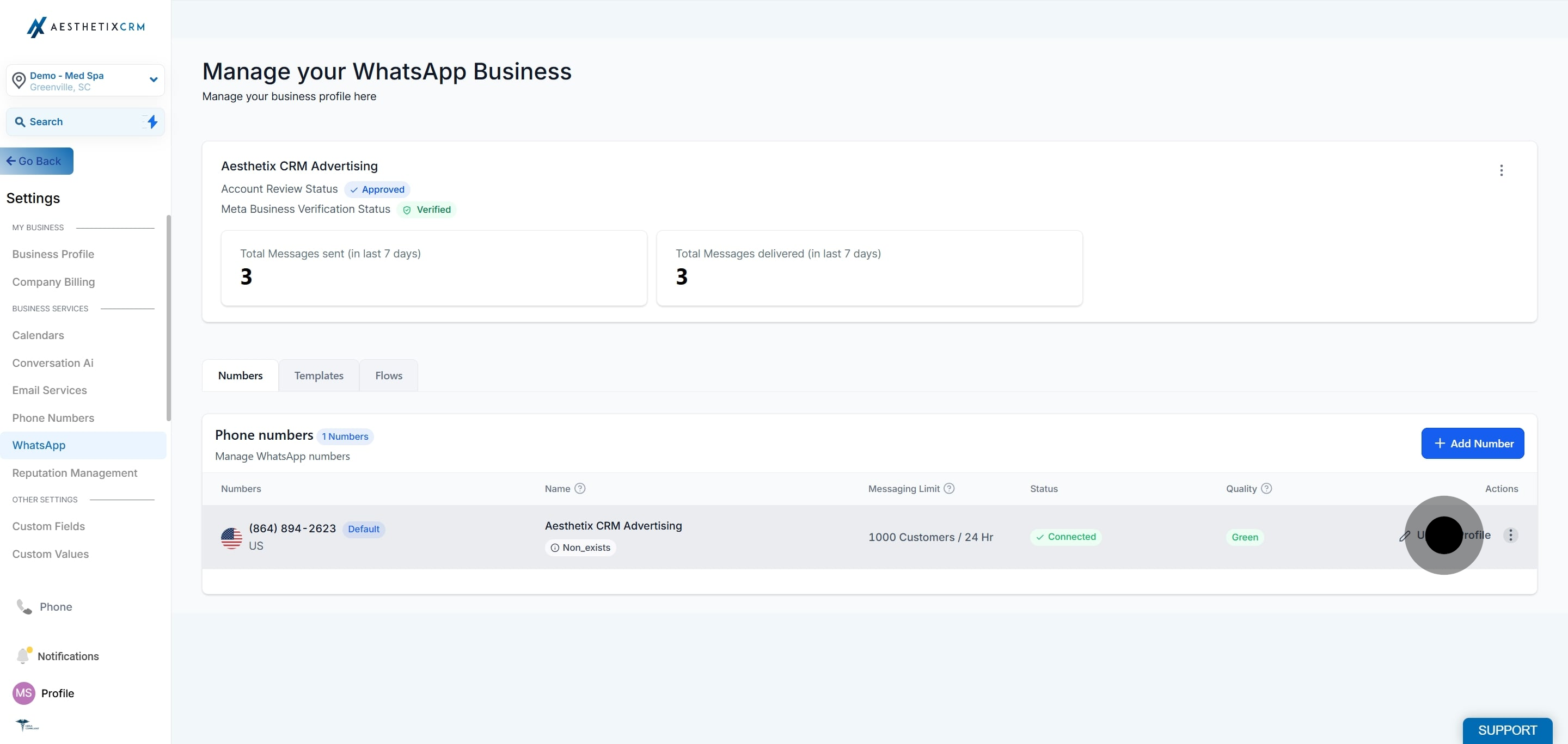The width and height of the screenshot is (1568, 744).
Task: Select the Numbers tab
Action: [241, 376]
